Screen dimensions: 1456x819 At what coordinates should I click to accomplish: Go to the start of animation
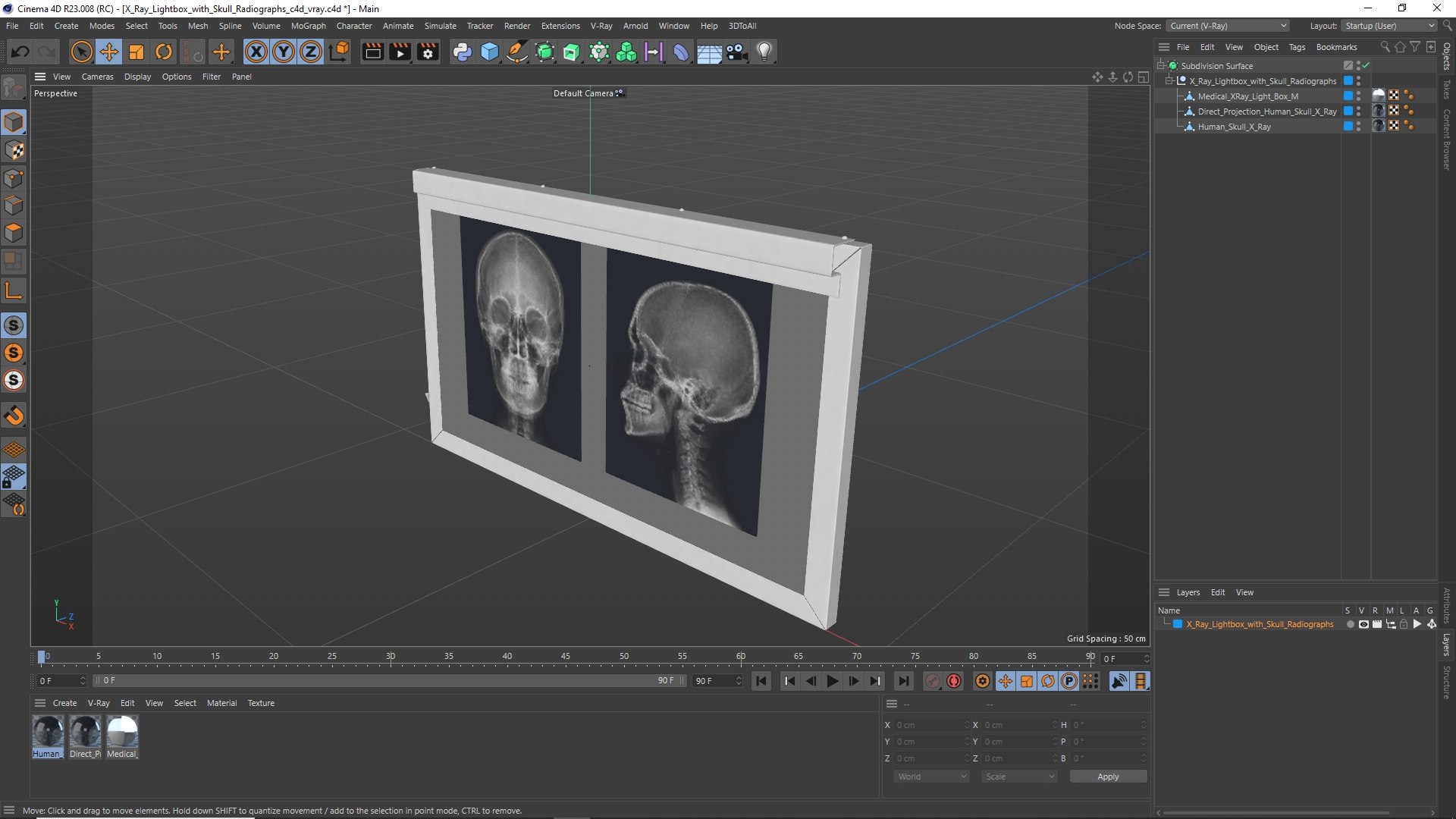tap(761, 681)
